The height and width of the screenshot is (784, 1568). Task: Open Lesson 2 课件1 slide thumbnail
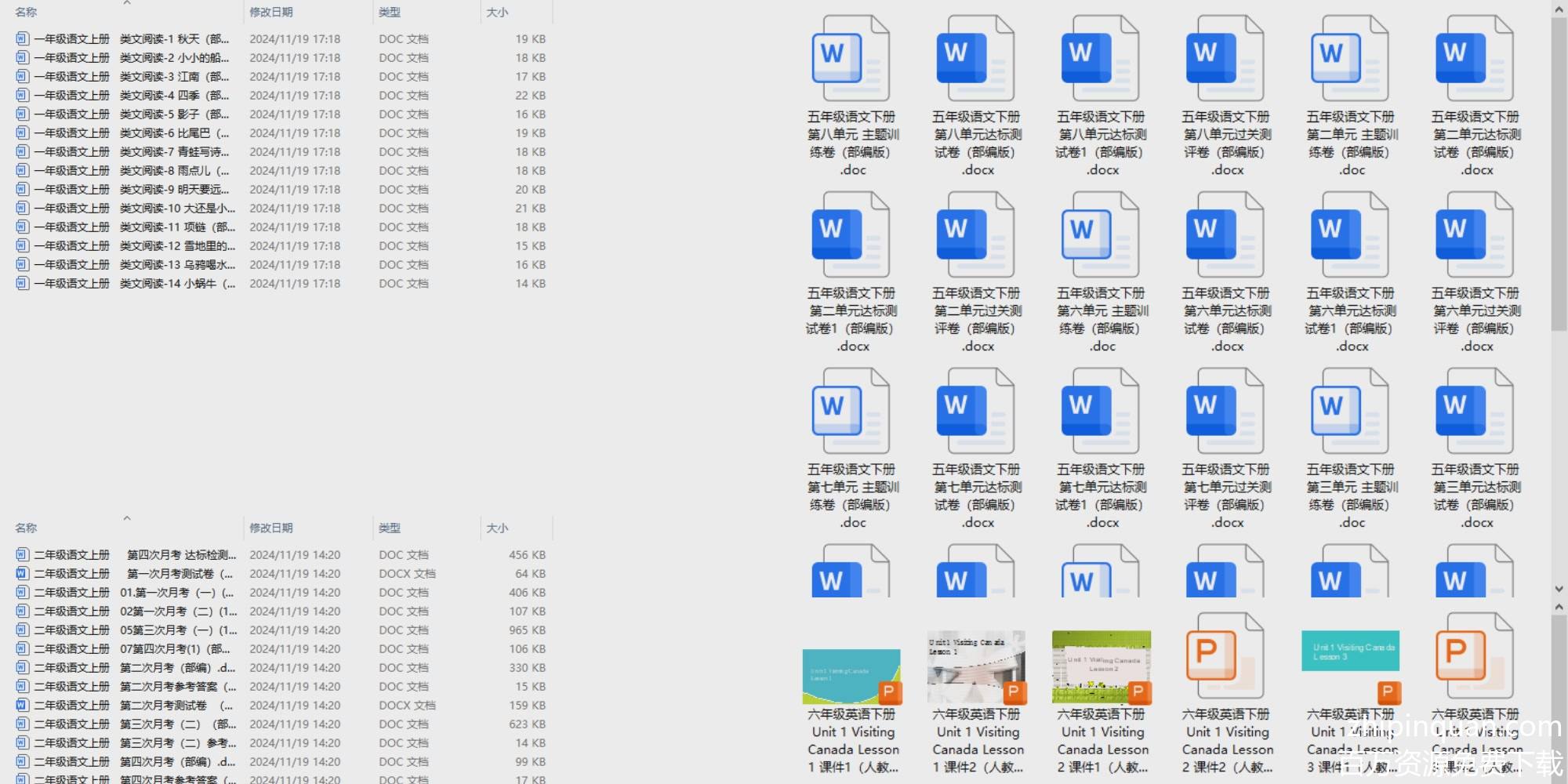[1101, 666]
